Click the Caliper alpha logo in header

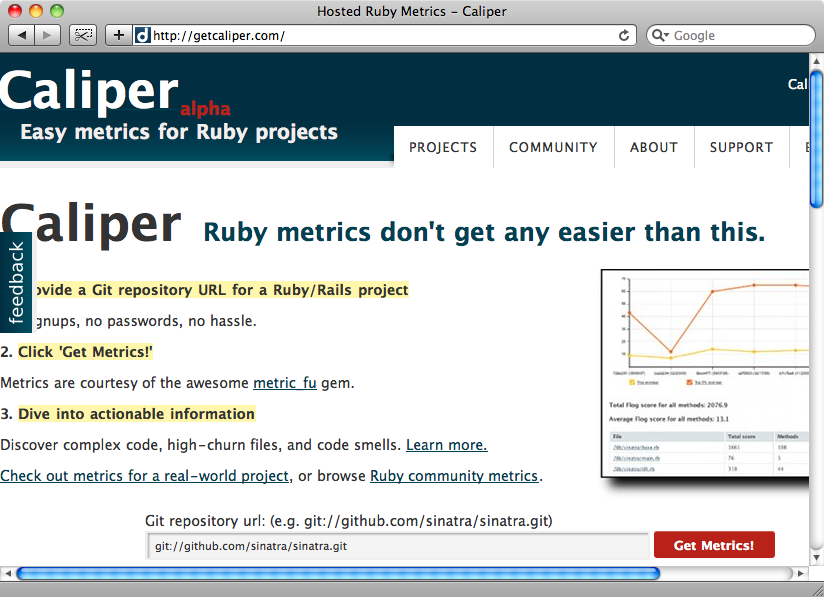pyautogui.click(x=115, y=93)
